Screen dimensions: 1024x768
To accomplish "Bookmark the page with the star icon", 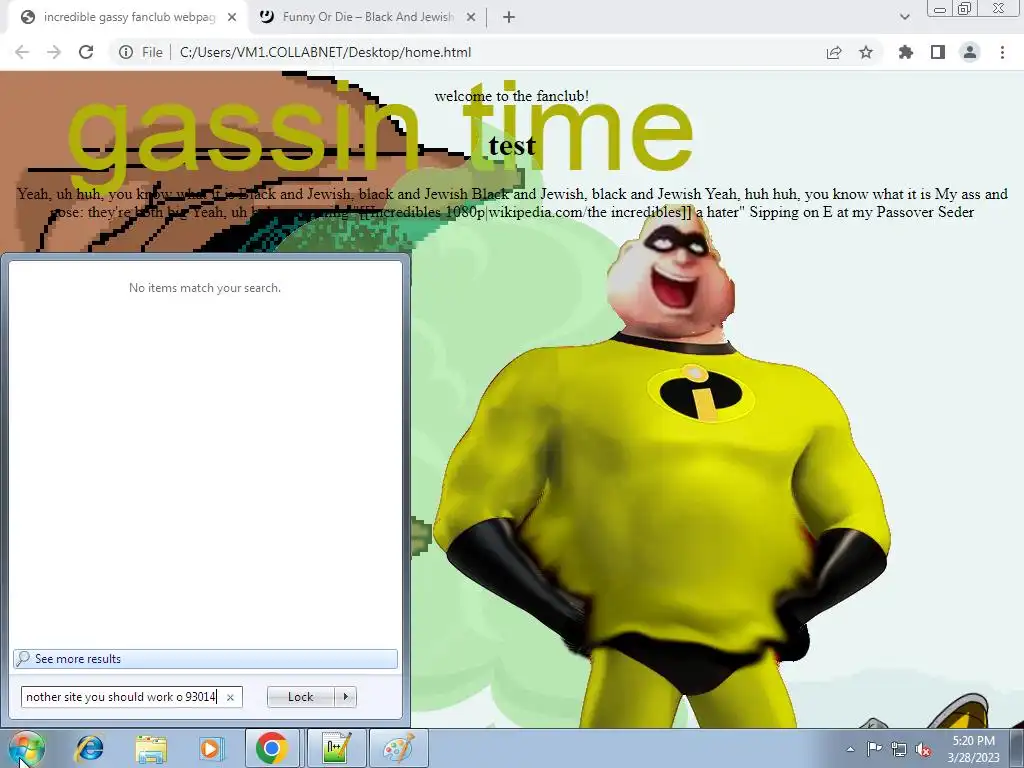I will 866,52.
